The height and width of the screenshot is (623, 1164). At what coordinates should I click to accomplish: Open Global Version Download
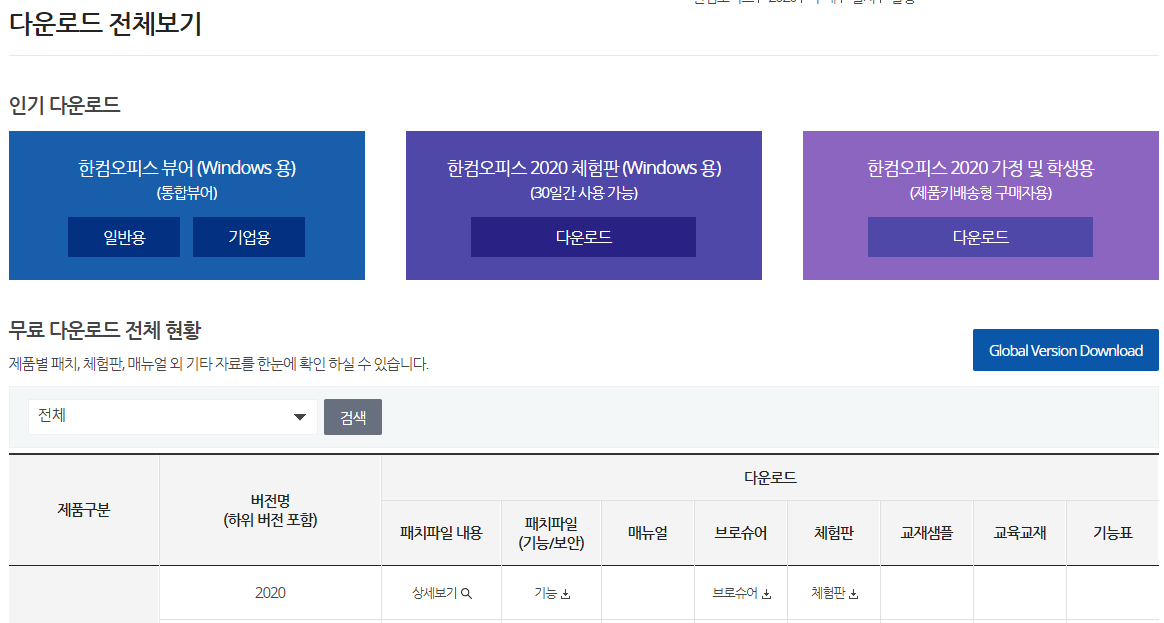1065,350
